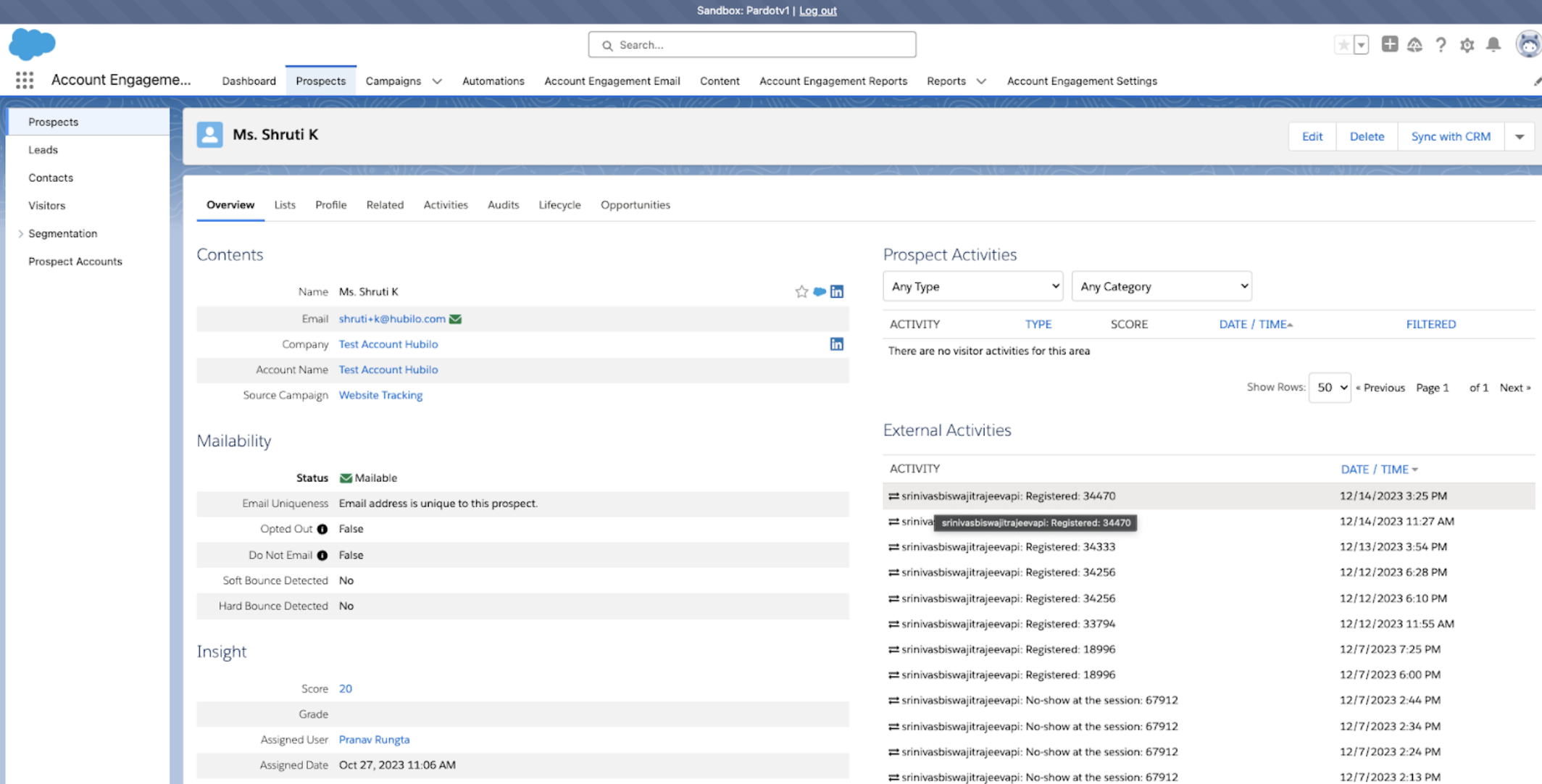Open the Help question mark icon
The width and height of the screenshot is (1542, 784).
[1441, 45]
